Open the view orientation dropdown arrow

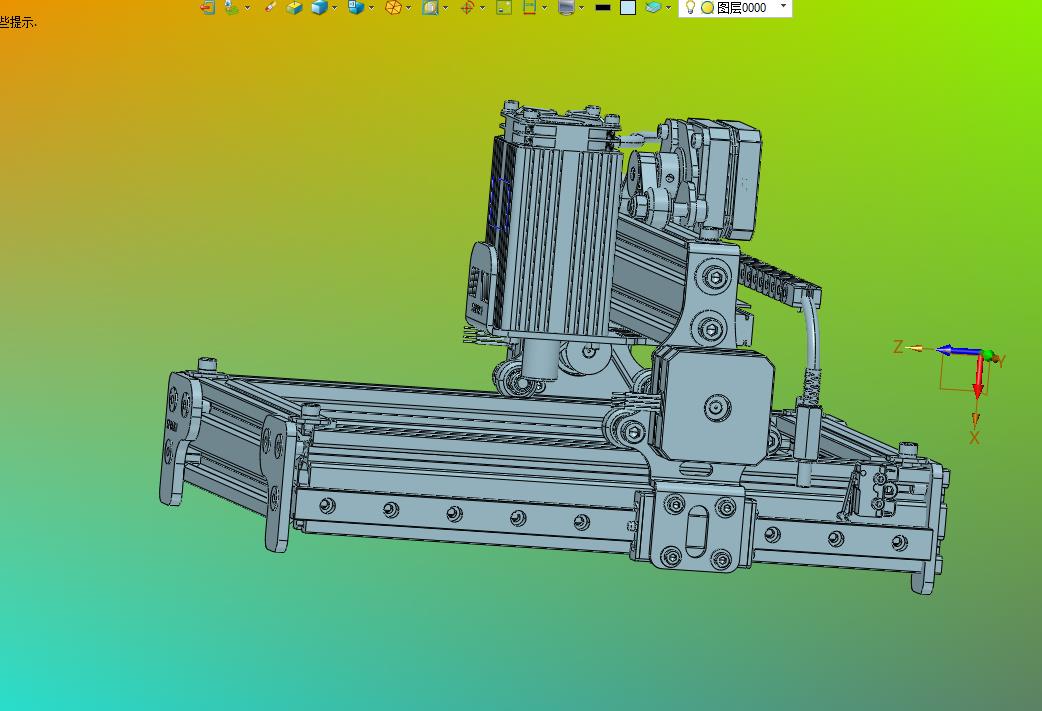(x=371, y=7)
